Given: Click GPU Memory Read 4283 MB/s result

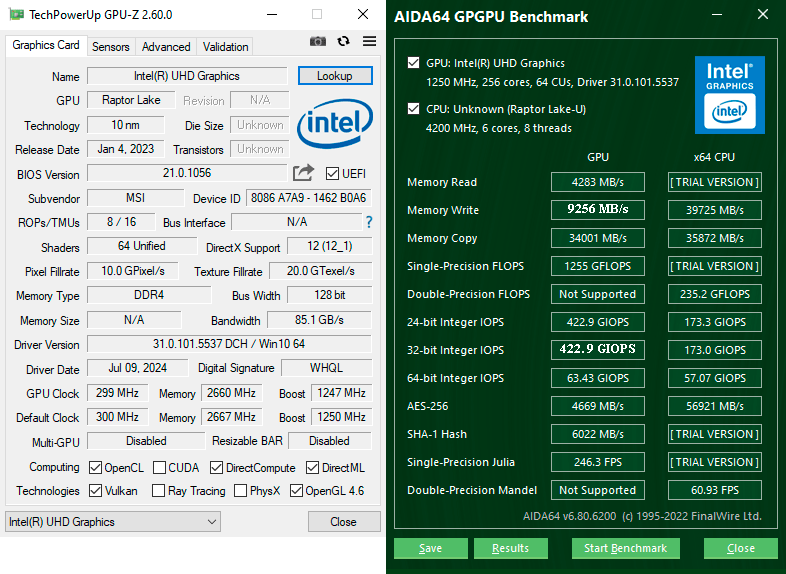Looking at the screenshot, I should tap(598, 182).
